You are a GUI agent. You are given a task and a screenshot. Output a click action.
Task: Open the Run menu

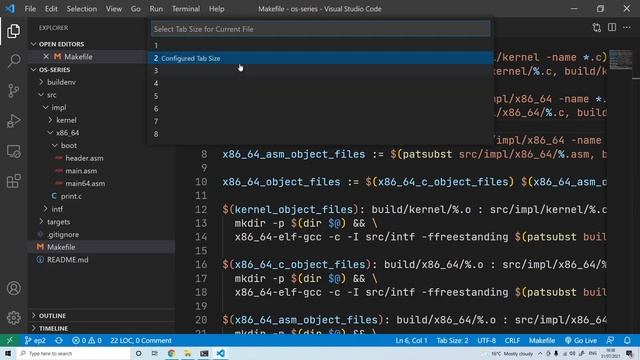(x=156, y=9)
